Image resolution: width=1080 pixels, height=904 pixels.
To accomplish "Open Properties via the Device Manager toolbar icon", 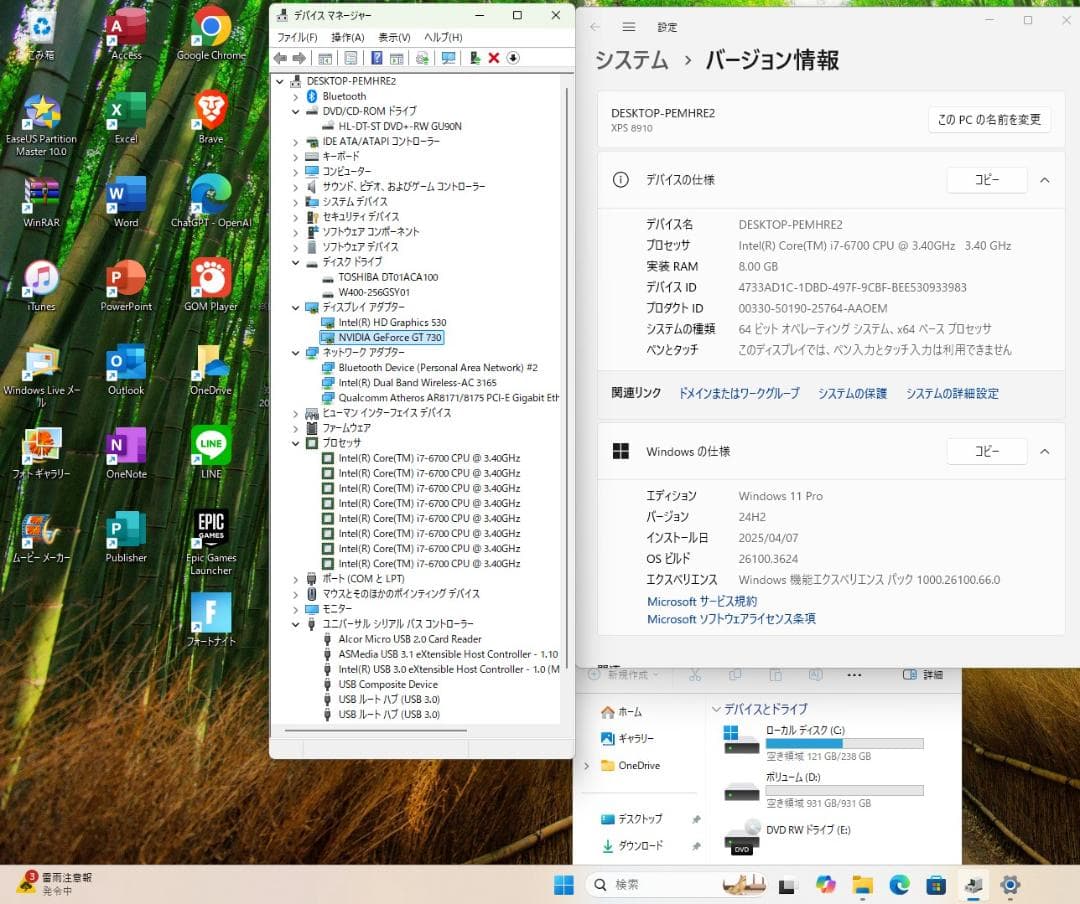I will 350,58.
